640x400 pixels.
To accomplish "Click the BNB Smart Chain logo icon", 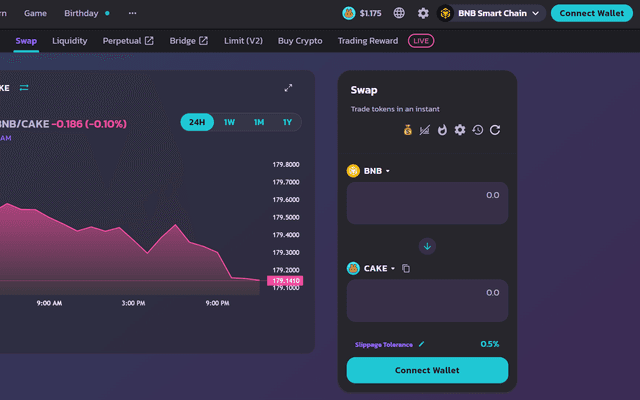I will tap(445, 13).
